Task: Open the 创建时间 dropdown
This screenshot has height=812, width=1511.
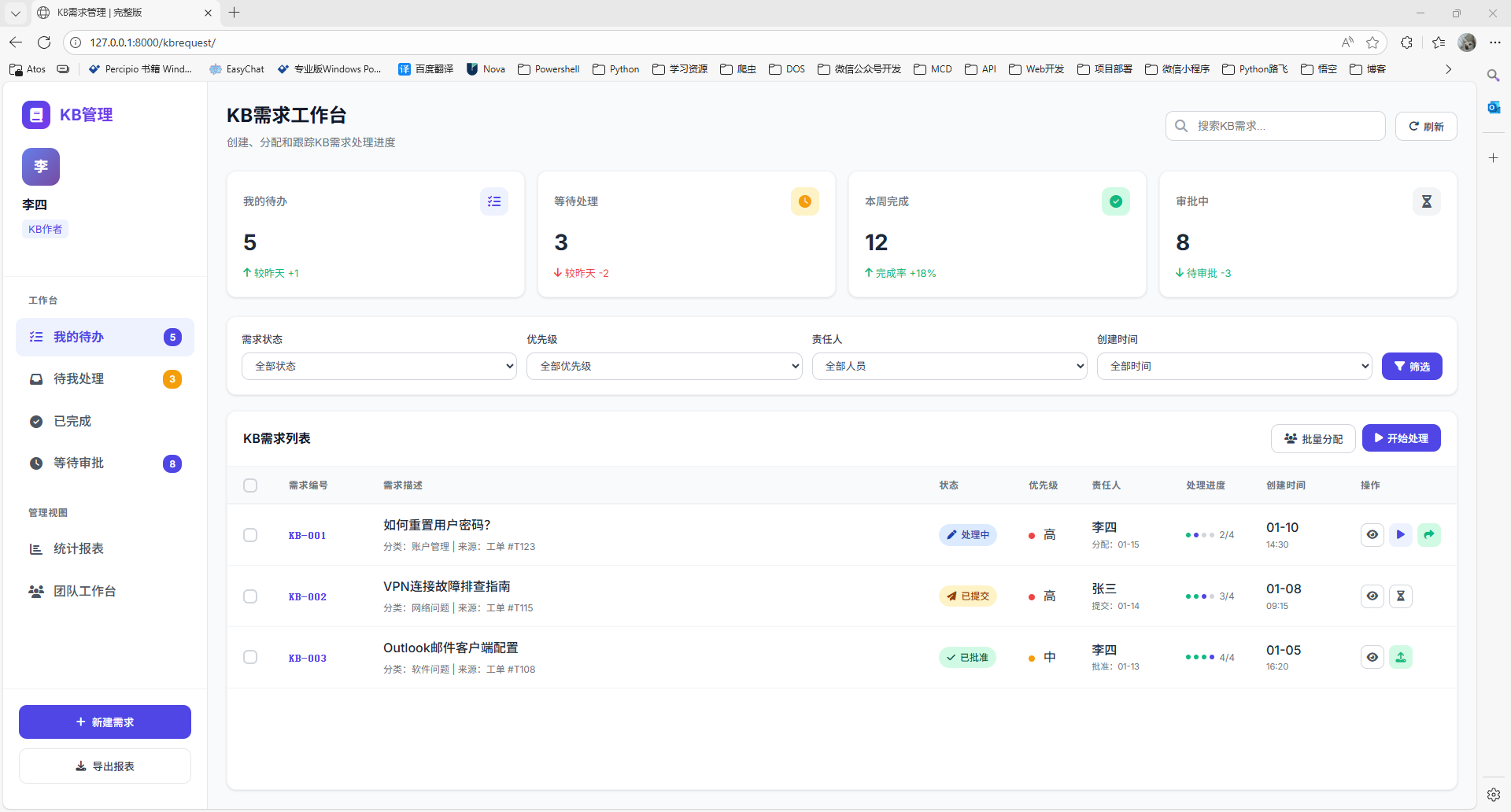Action: tap(1235, 367)
